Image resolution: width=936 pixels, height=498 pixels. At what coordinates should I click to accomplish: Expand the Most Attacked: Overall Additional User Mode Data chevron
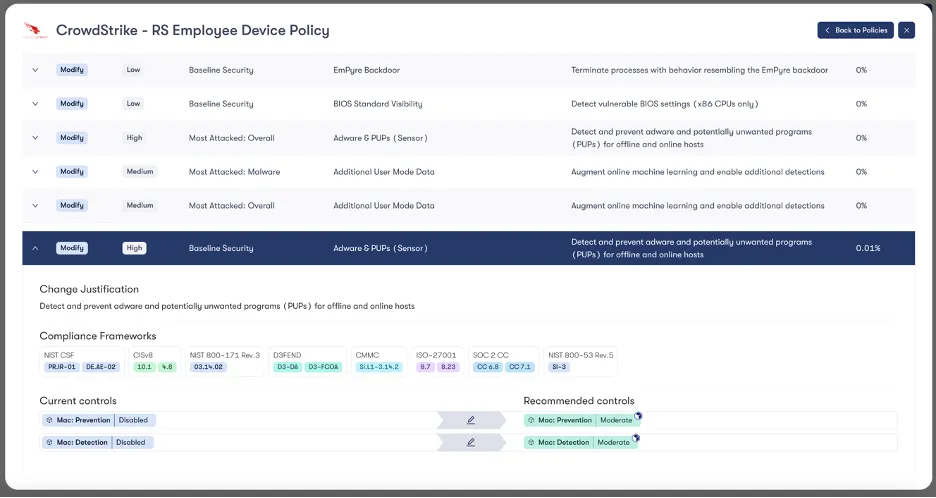click(35, 205)
